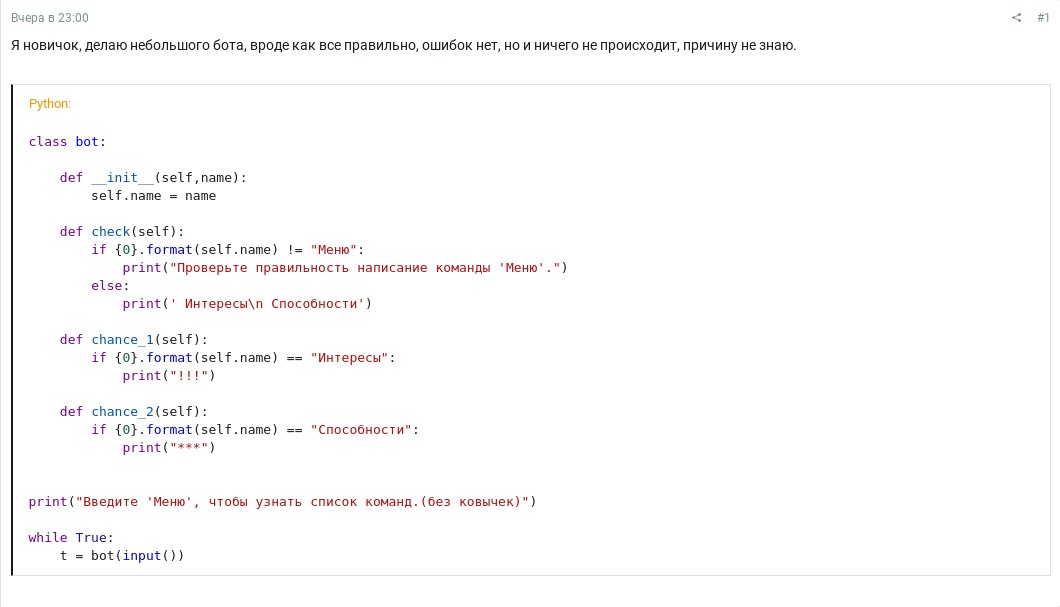Click the string "Способности" in the condition

[361, 429]
